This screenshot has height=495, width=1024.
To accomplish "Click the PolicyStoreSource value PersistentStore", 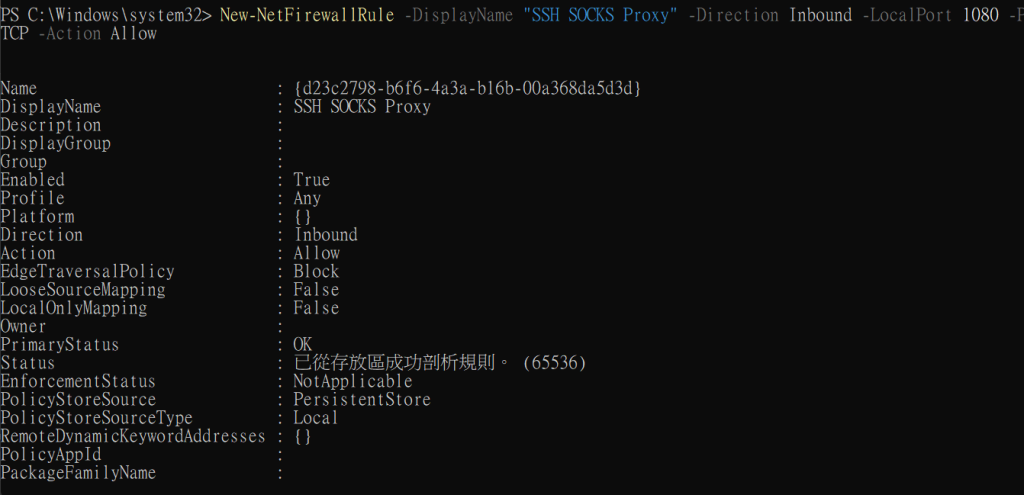I will click(362, 399).
